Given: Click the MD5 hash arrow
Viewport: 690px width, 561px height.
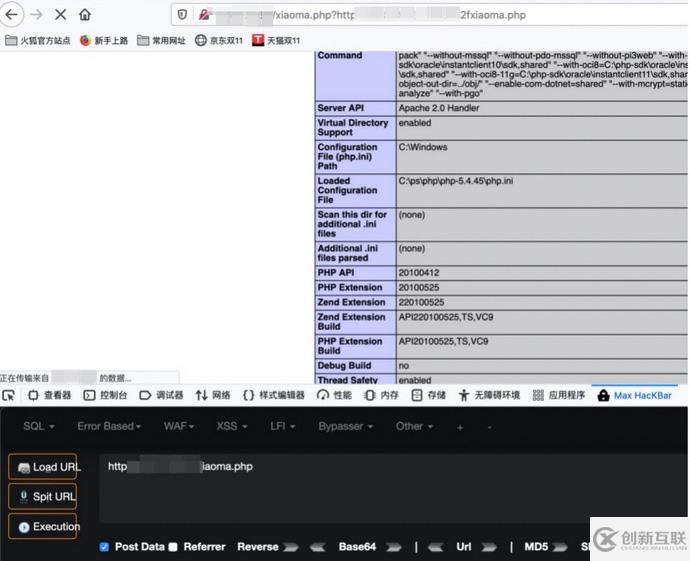Looking at the screenshot, I should (x=560, y=547).
